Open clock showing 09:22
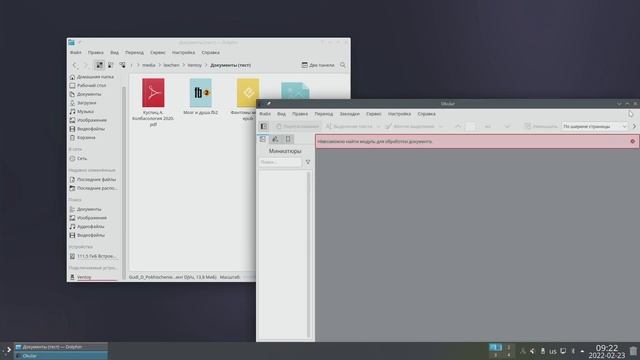 (607, 351)
